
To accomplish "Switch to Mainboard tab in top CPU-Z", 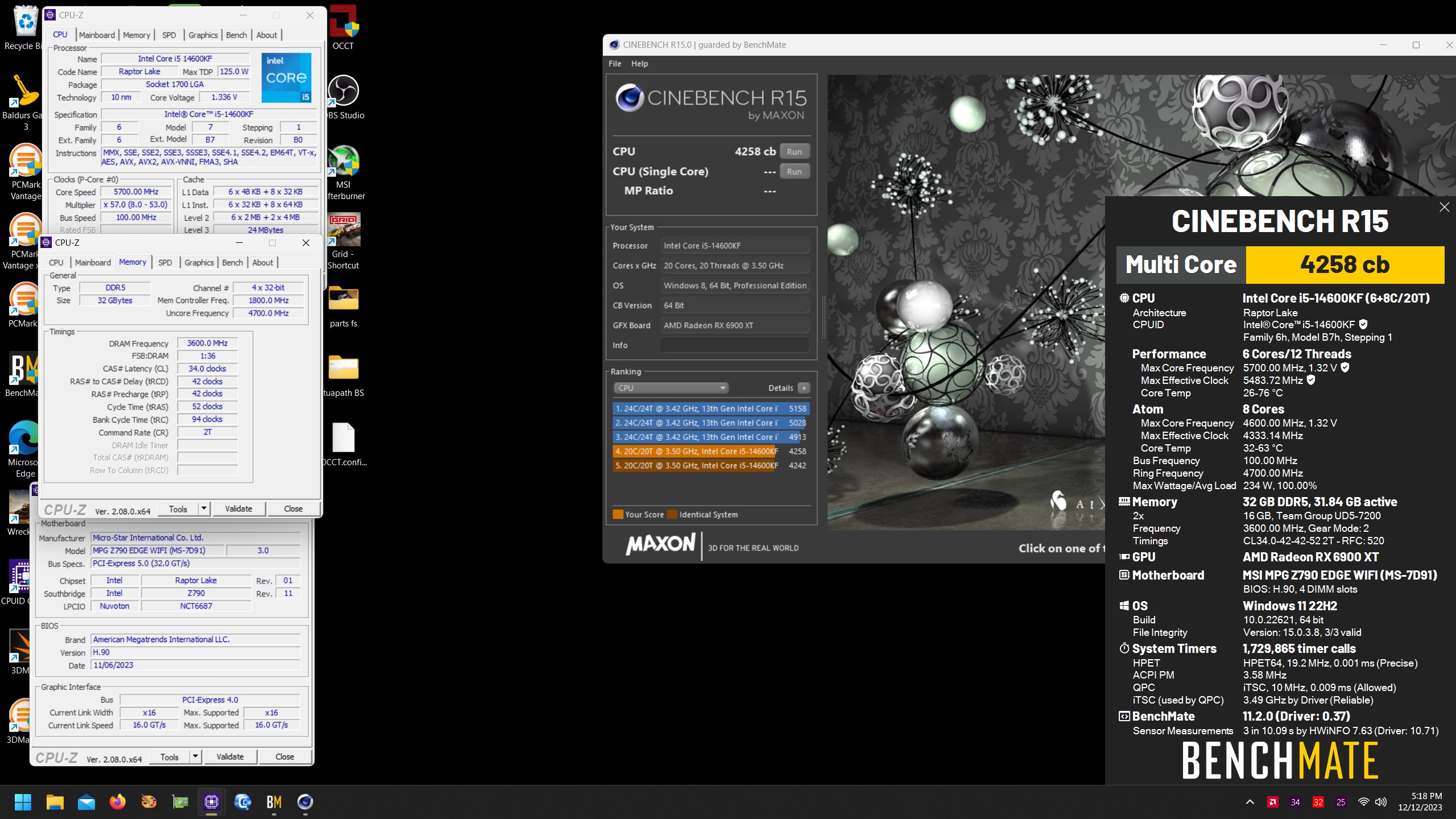I will (97, 35).
